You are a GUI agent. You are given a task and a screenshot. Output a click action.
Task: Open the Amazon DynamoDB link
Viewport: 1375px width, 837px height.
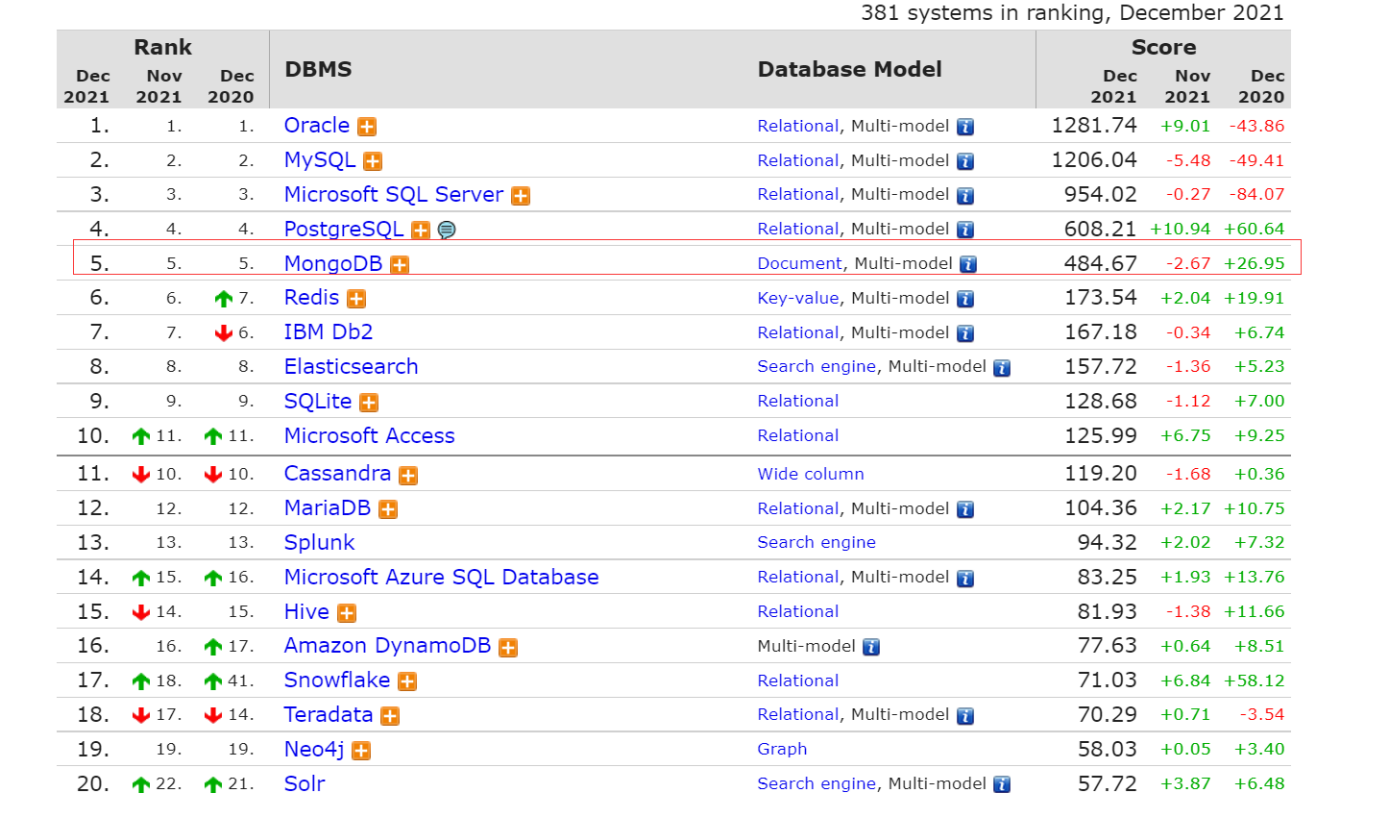coord(388,646)
